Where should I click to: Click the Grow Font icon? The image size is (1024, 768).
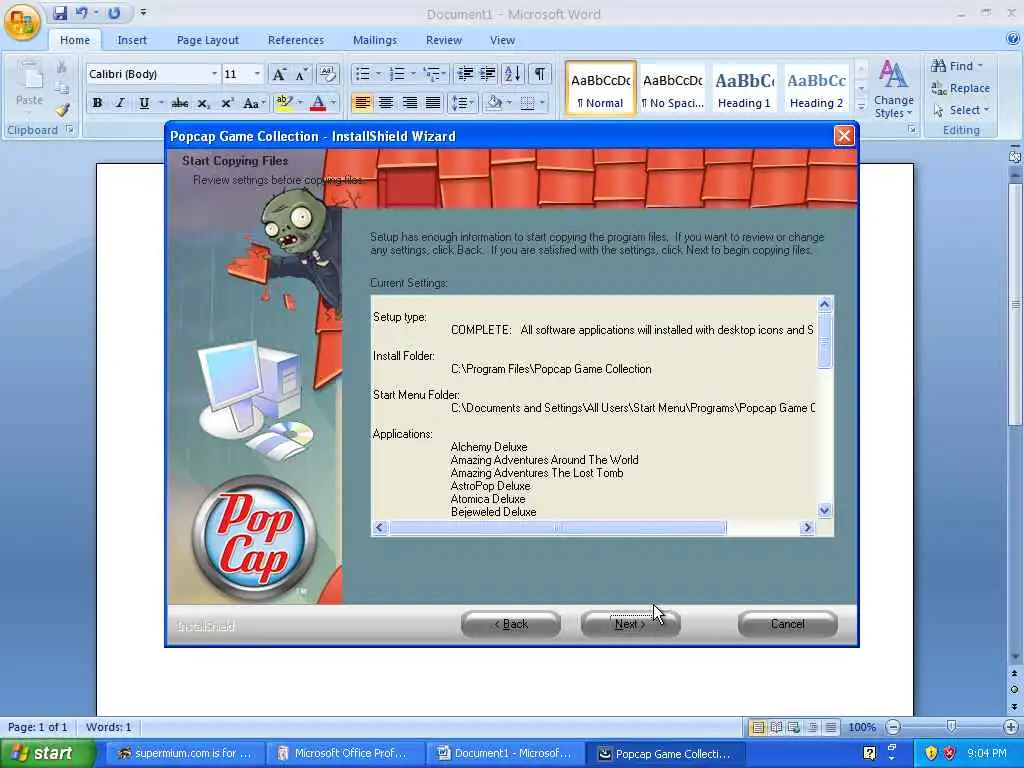(x=279, y=74)
